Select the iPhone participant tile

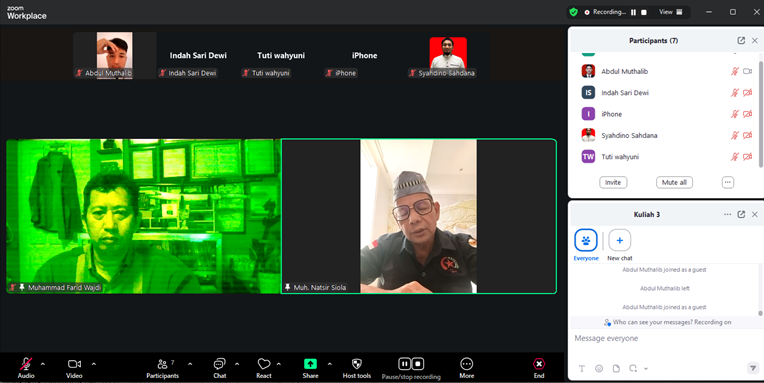click(364, 55)
